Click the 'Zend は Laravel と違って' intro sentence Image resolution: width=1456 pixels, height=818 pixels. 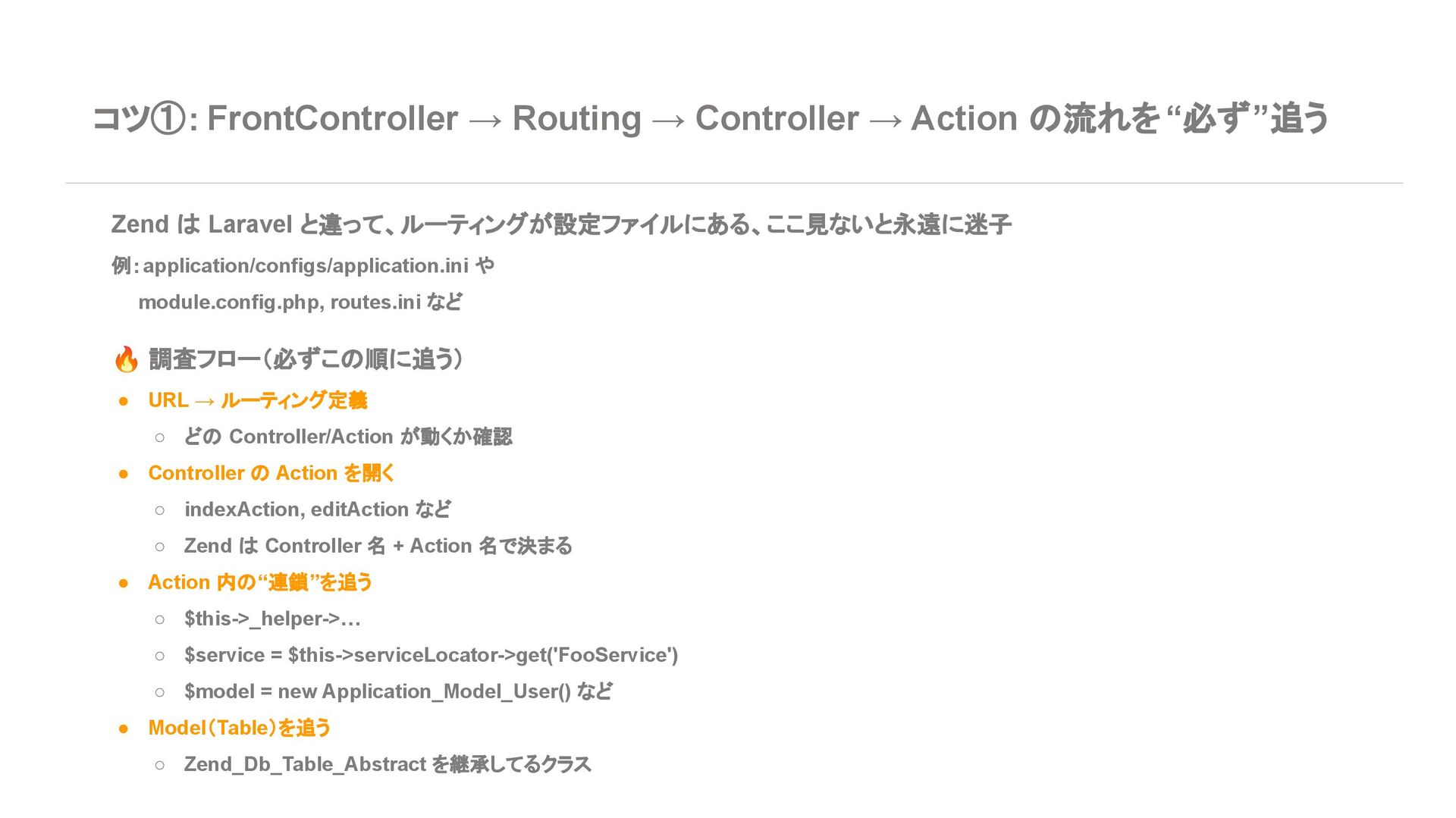(561, 224)
